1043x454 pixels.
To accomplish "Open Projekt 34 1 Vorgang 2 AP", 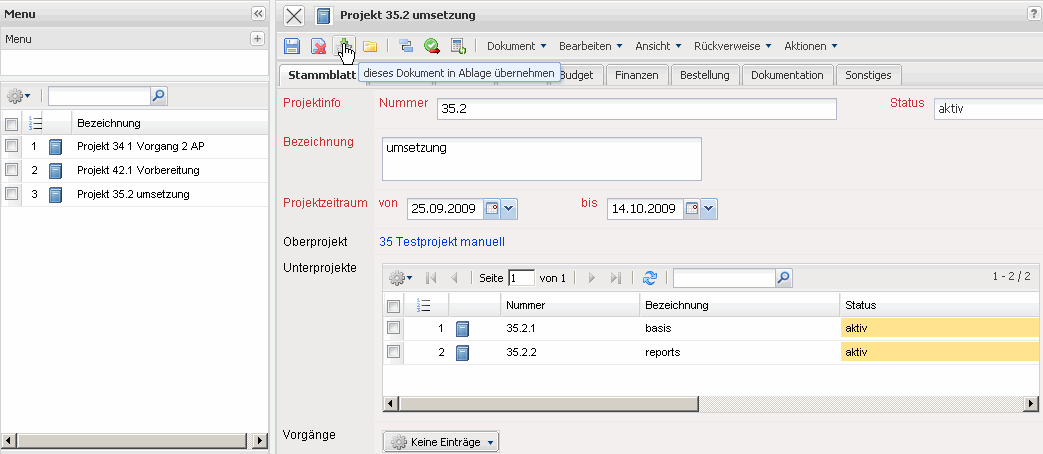I will [140, 146].
